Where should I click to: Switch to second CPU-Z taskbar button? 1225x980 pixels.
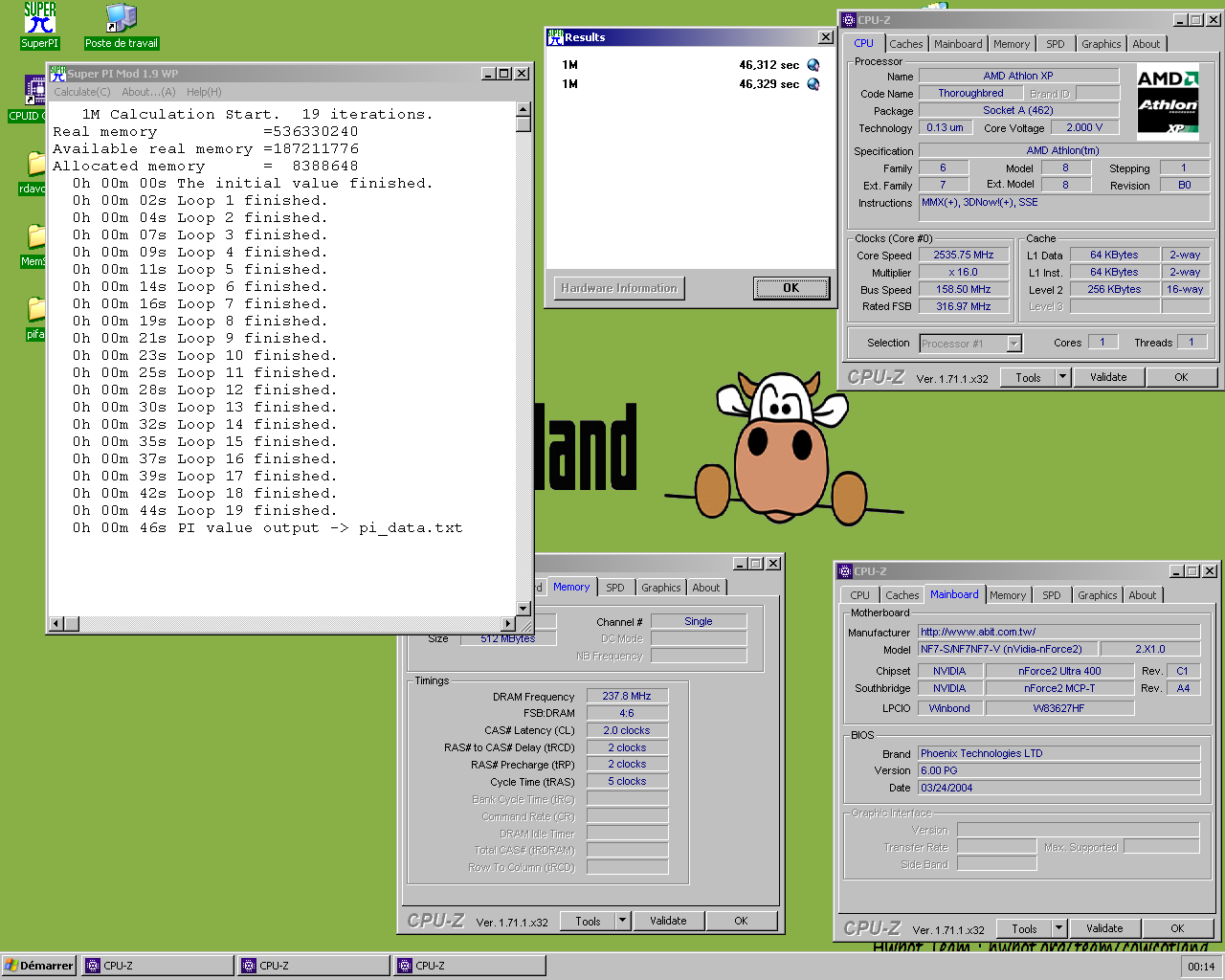pyautogui.click(x=314, y=966)
